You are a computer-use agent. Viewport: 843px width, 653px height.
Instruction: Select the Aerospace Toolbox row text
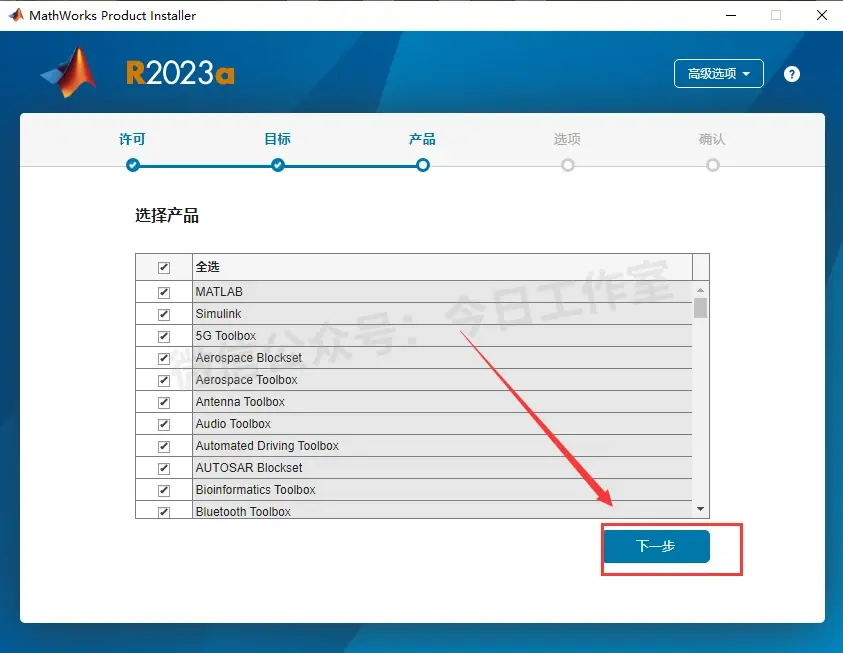pyautogui.click(x=246, y=380)
